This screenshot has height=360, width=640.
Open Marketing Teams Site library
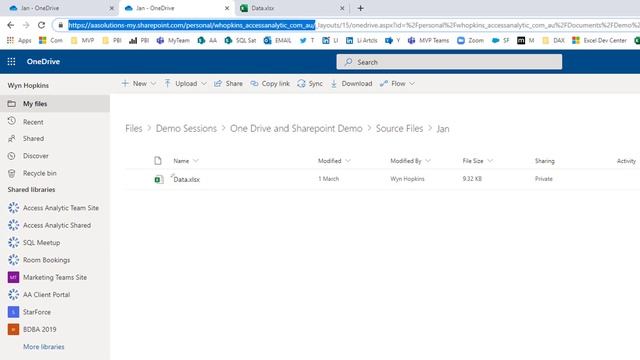click(x=55, y=277)
